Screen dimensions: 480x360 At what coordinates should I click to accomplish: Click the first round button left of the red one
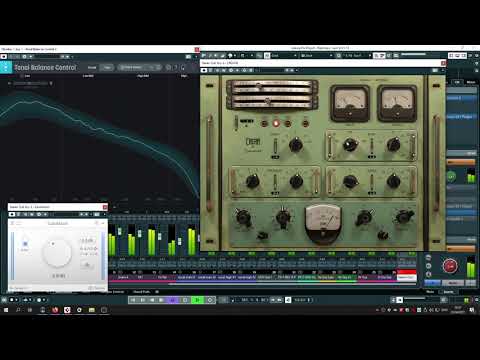click(264, 124)
